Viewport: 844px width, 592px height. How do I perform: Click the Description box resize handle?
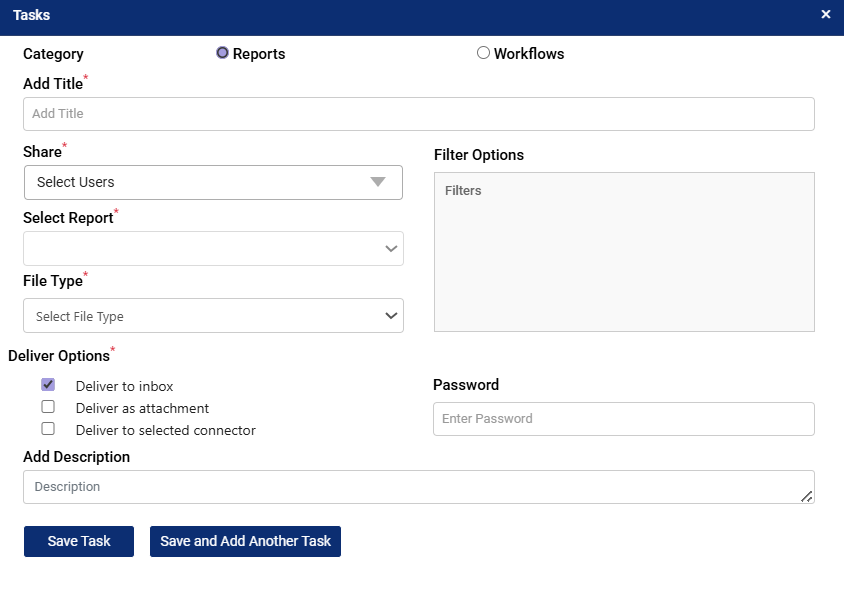point(806,496)
